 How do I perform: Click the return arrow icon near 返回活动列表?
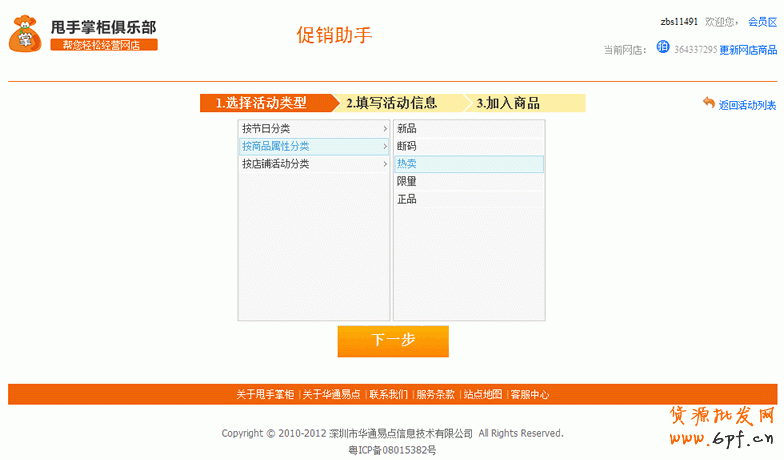(709, 103)
